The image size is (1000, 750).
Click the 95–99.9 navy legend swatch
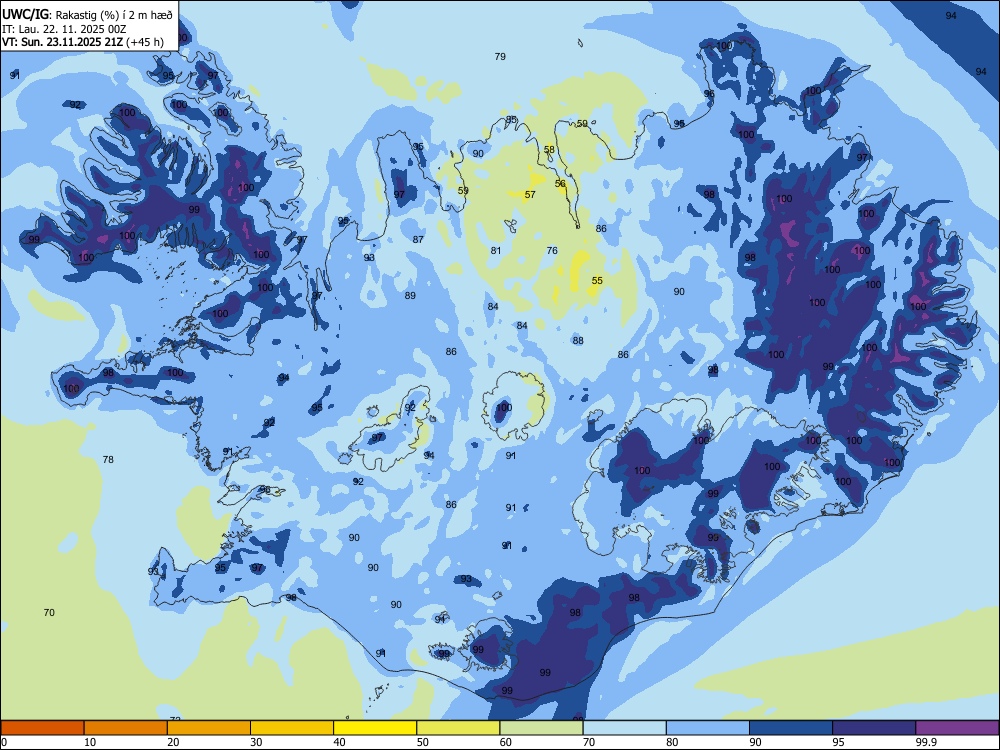coord(874,728)
